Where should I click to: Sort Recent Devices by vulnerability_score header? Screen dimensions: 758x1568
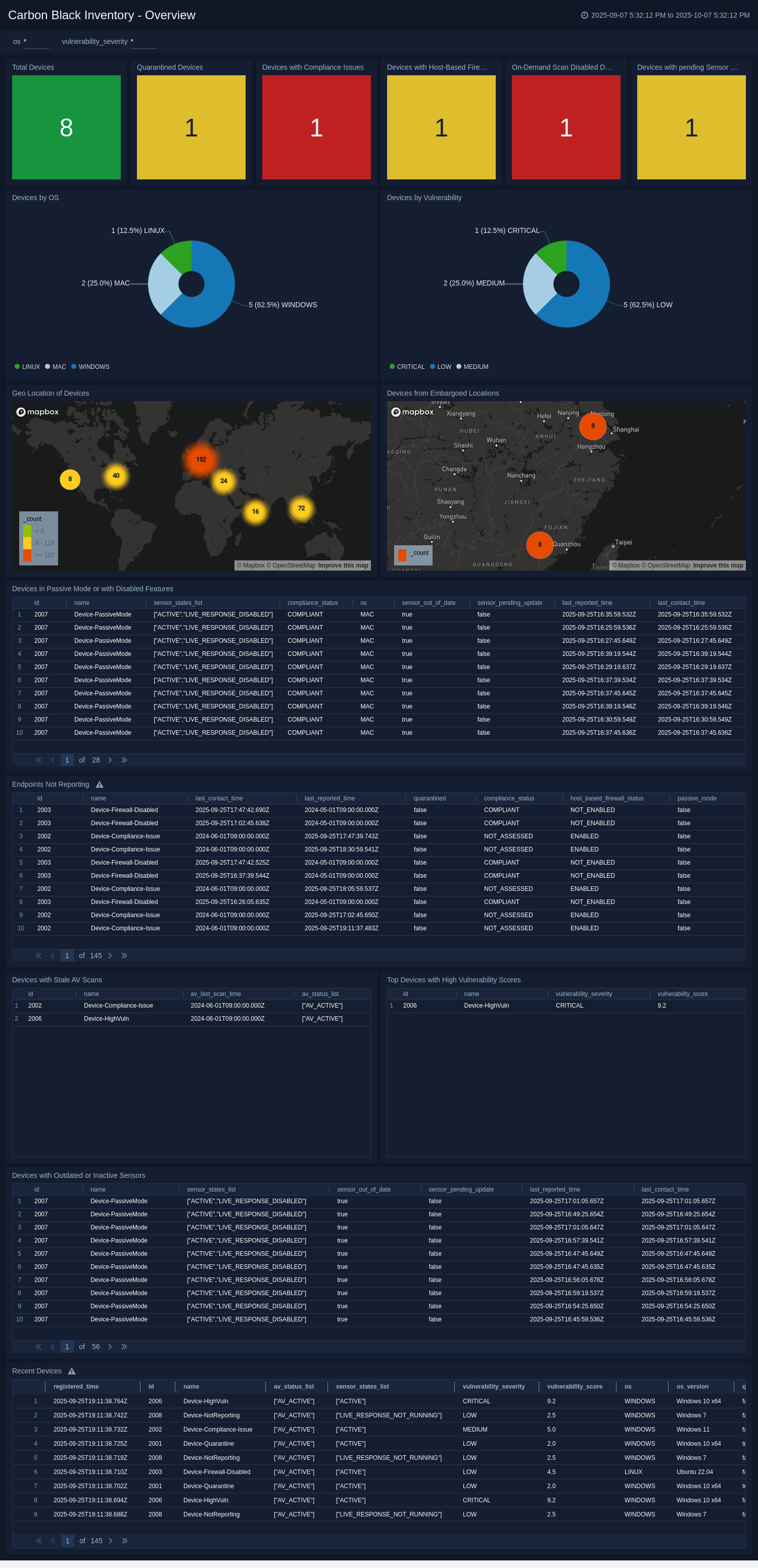click(574, 1387)
